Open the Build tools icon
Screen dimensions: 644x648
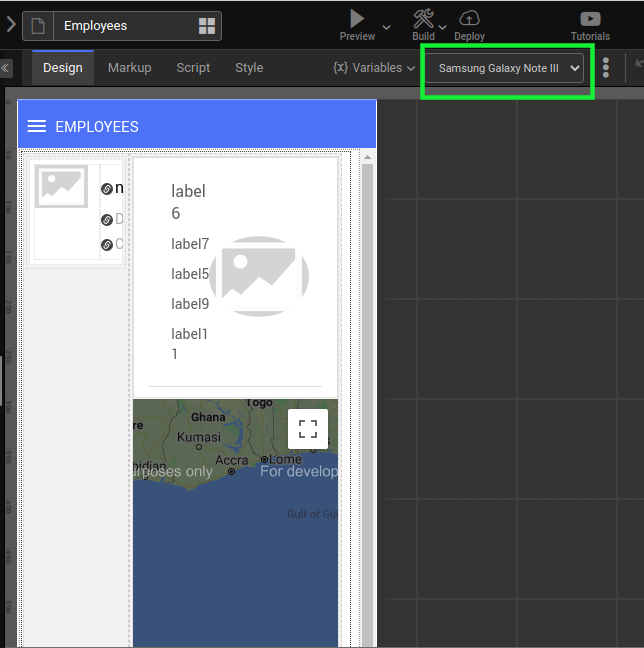point(424,18)
